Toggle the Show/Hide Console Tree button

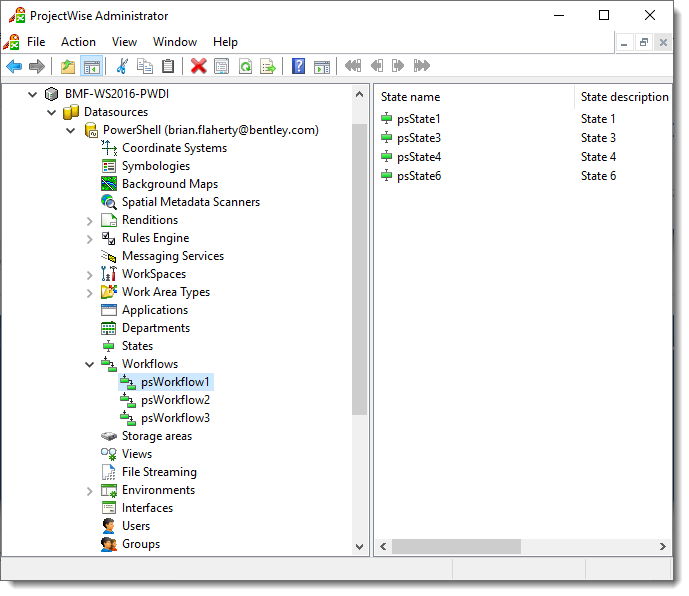pyautogui.click(x=91, y=67)
